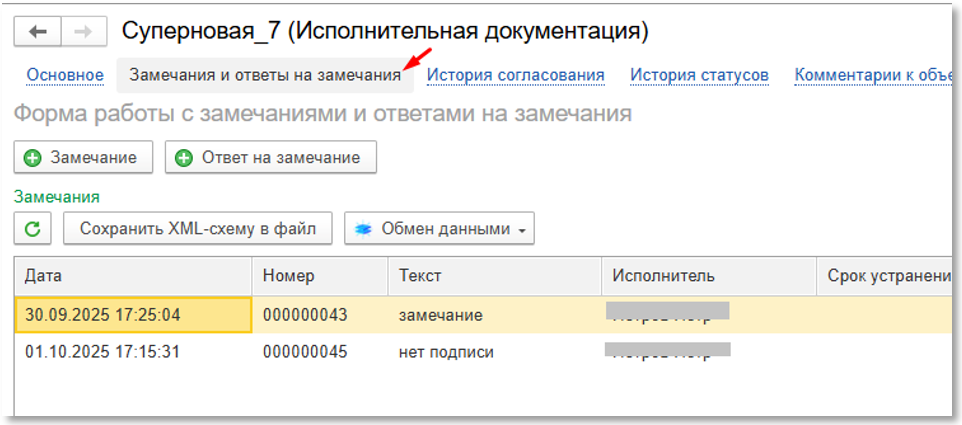The height and width of the screenshot is (425, 962).
Task: Click the Текст column header
Action: click(494, 276)
